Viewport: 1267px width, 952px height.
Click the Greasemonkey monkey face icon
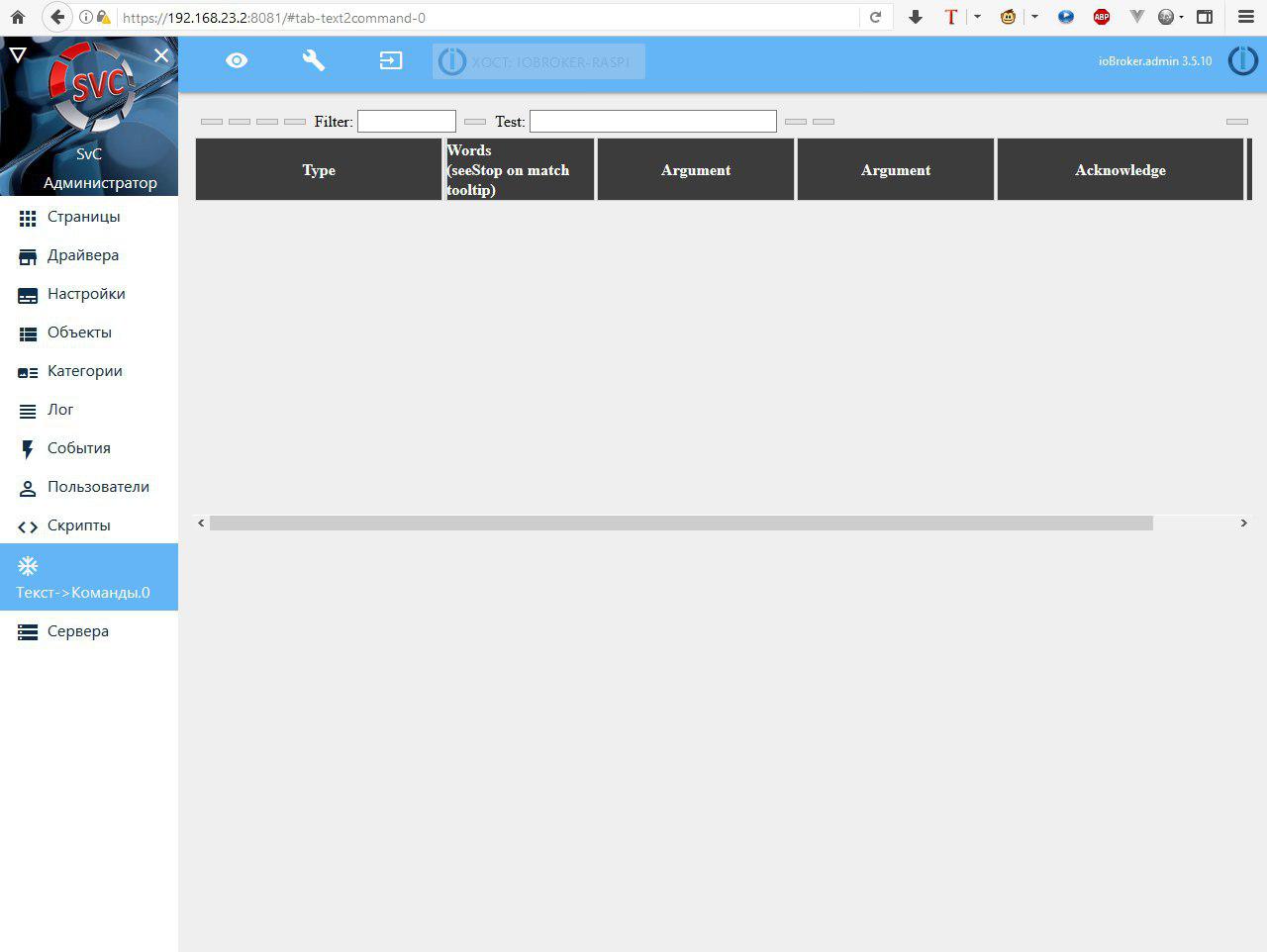(x=1009, y=17)
